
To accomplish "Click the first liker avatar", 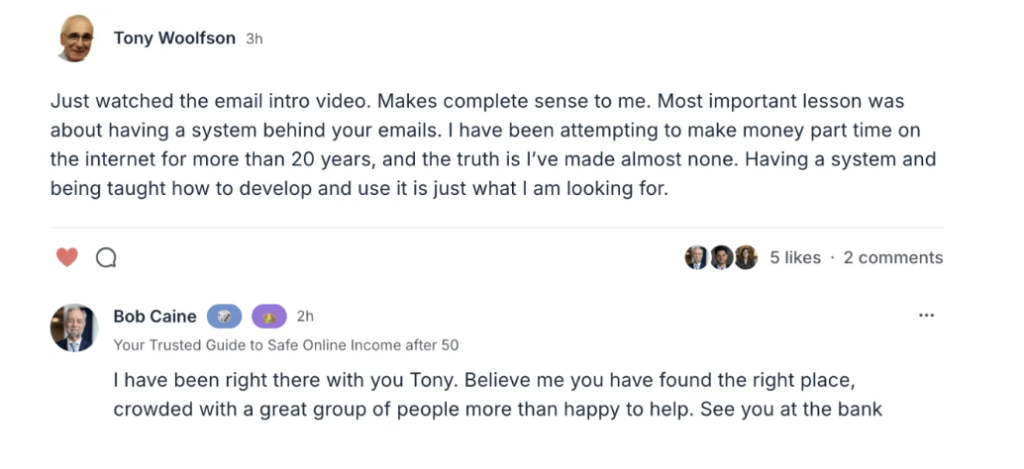I will coord(696,258).
